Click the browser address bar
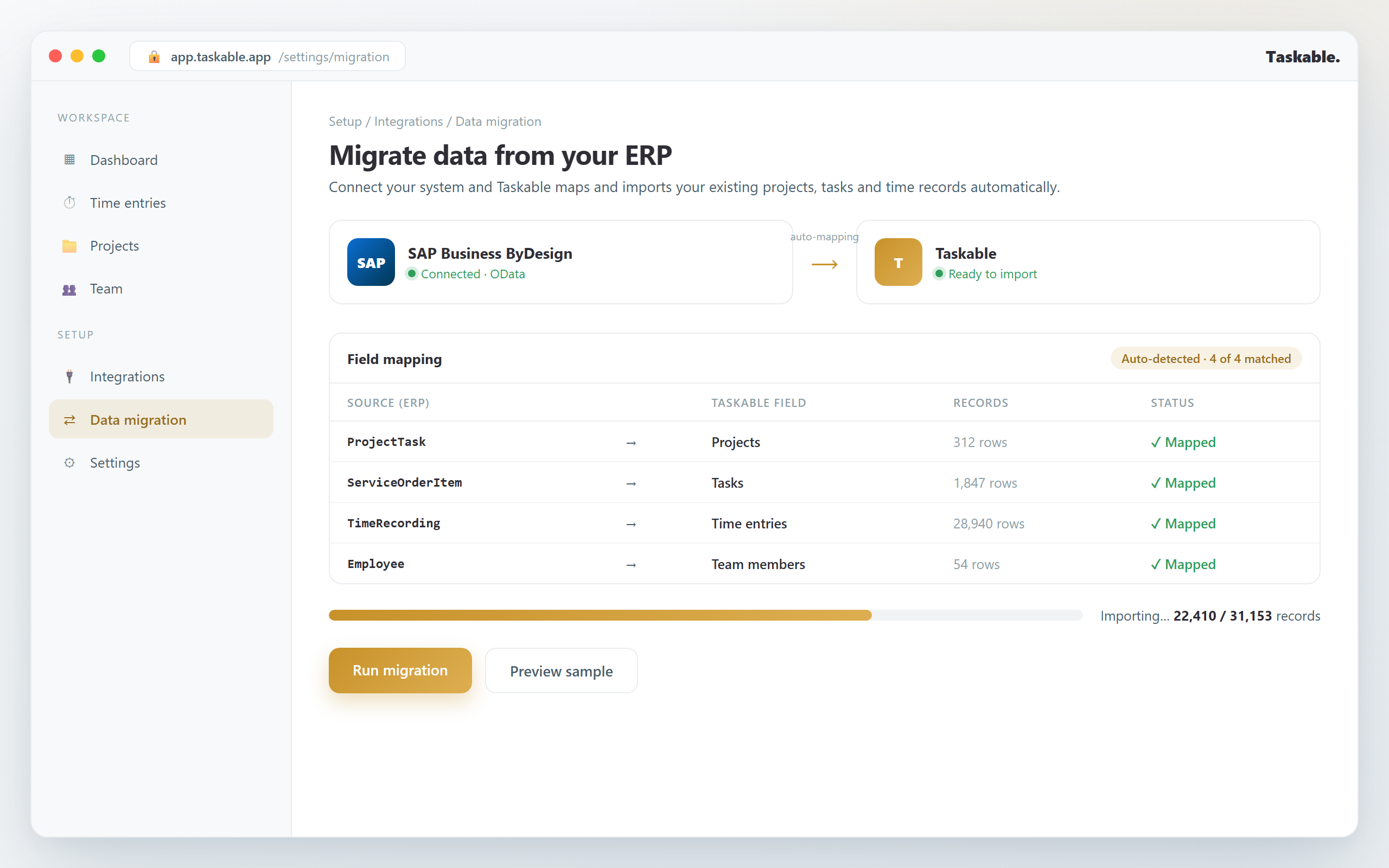The image size is (1389, 868). point(267,56)
